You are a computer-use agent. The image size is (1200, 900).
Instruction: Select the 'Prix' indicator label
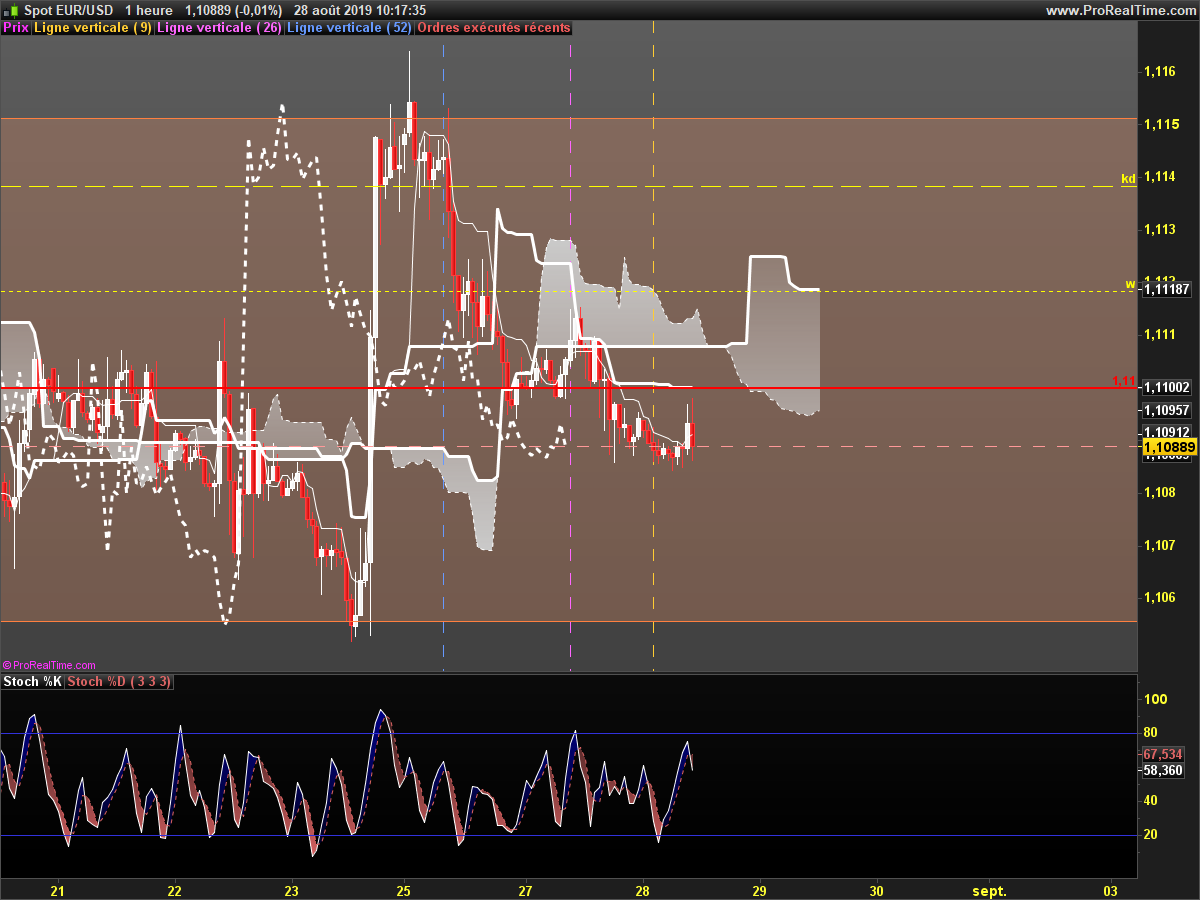coord(16,28)
